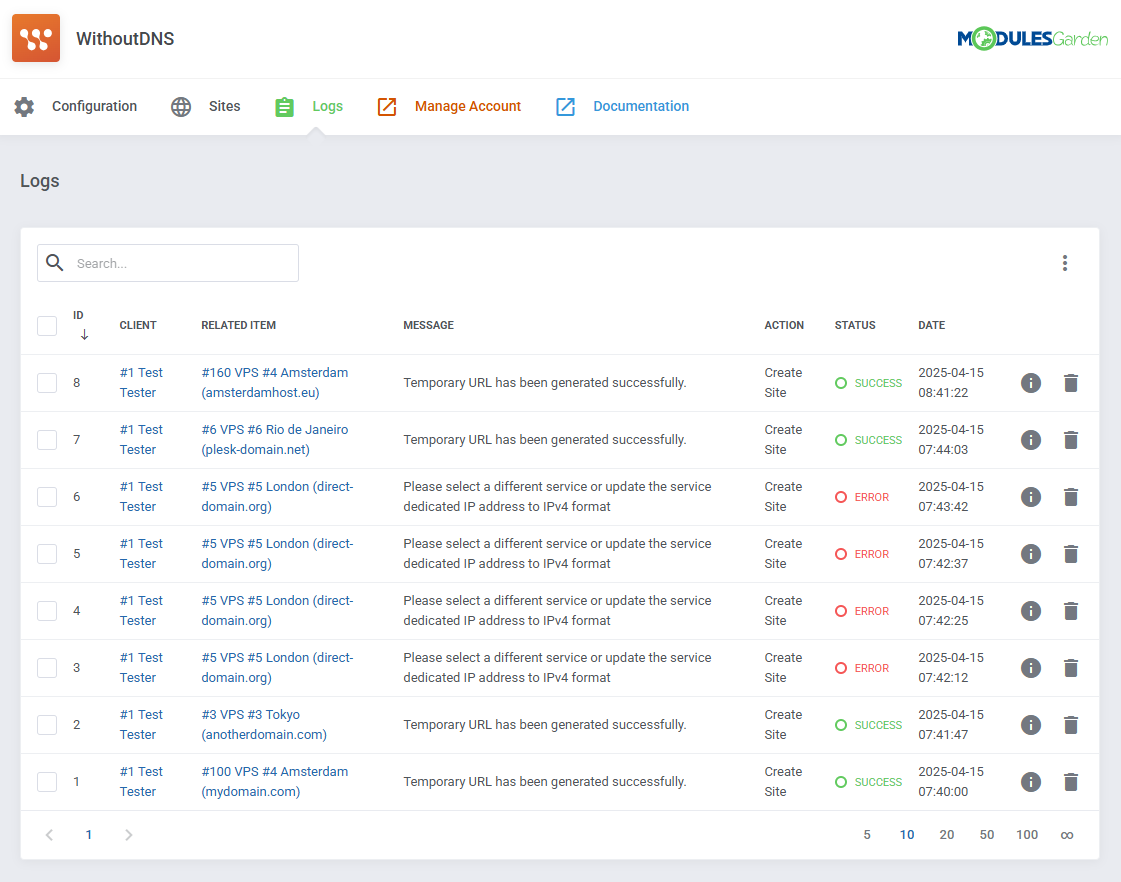Delete log ID 2 using trash icon
The width and height of the screenshot is (1121, 882).
point(1071,725)
